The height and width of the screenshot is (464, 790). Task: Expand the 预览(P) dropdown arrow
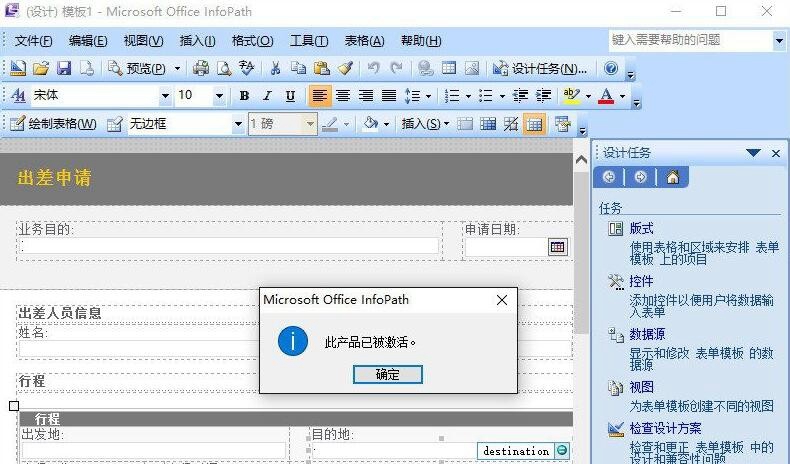click(x=177, y=68)
